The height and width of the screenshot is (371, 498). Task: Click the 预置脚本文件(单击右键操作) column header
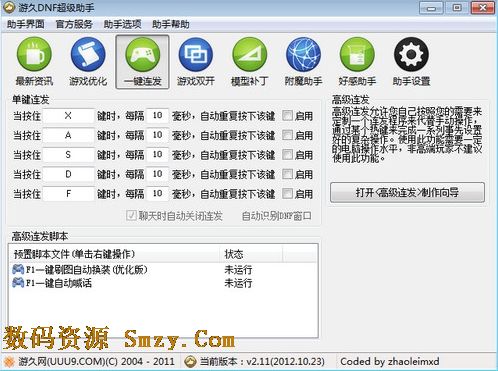pos(114,254)
